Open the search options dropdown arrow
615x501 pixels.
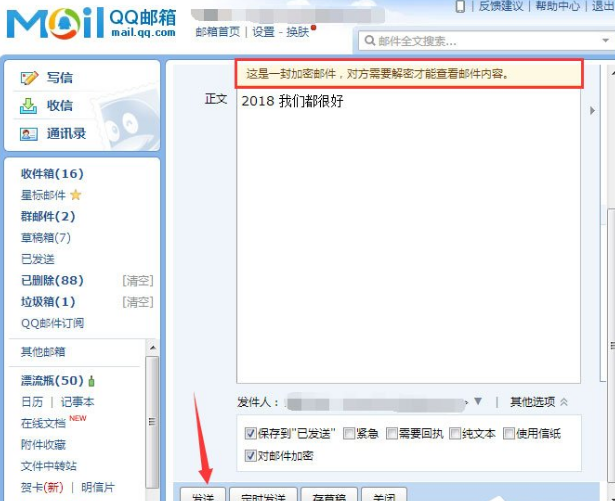605,40
